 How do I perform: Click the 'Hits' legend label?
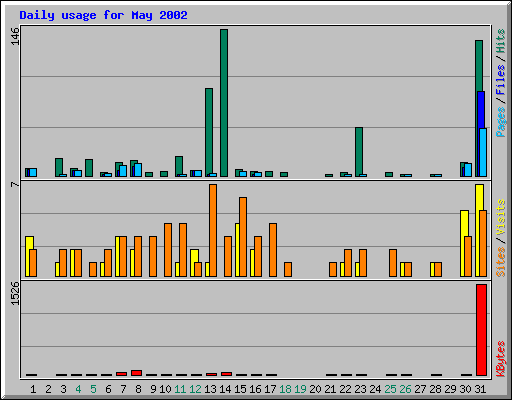point(500,41)
